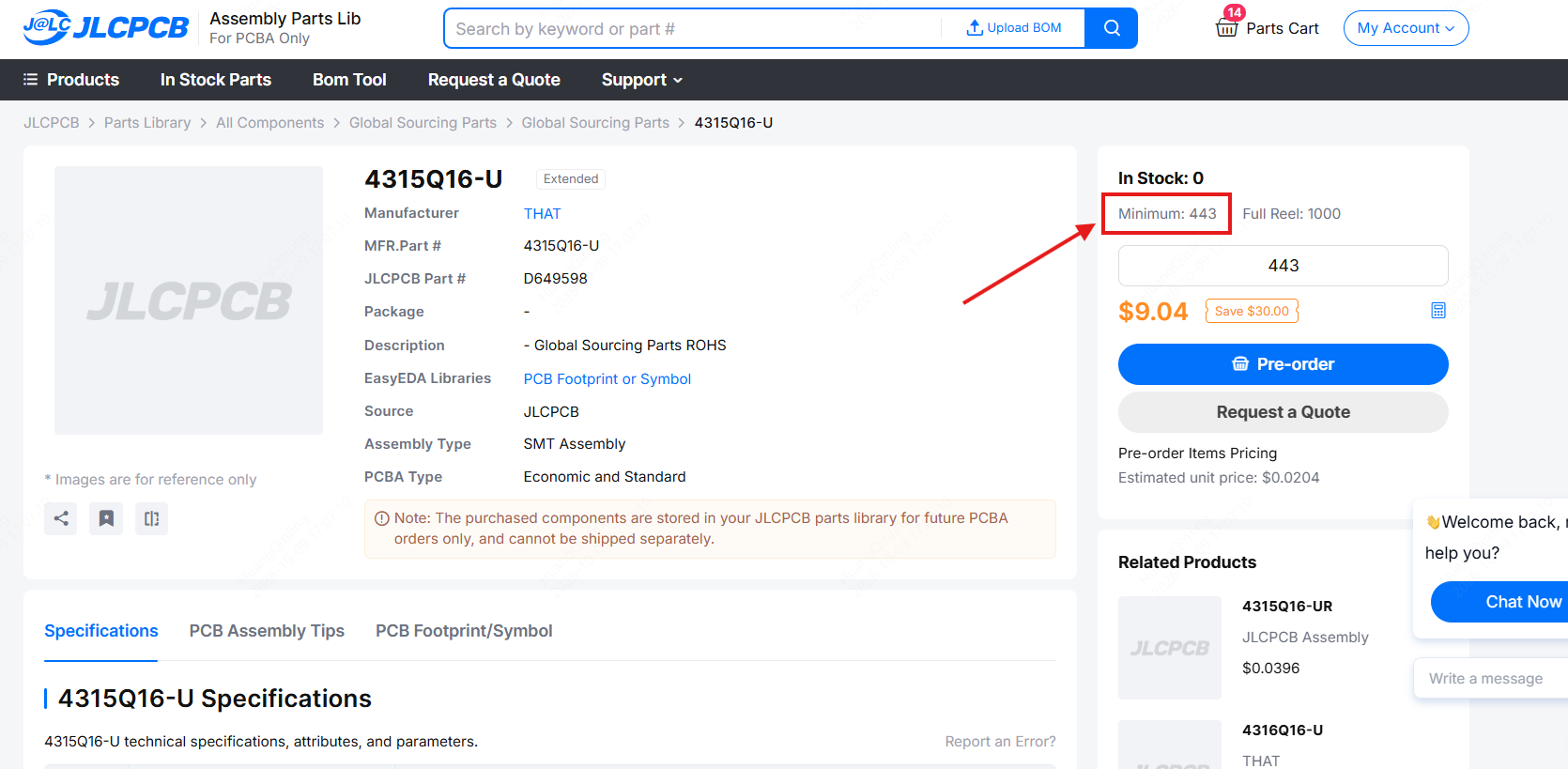
Task: Open PCB Footprint or Symbol link
Action: (x=607, y=378)
